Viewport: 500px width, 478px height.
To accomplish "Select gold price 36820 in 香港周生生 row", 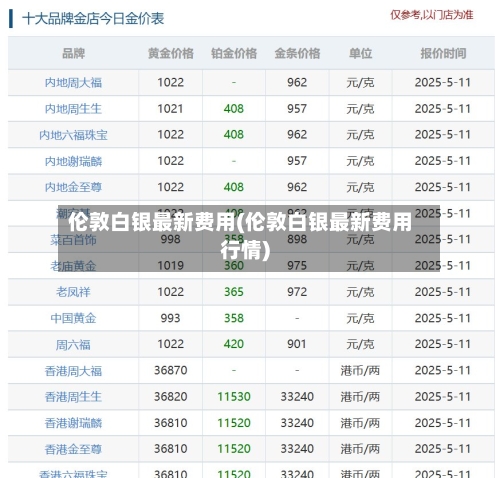I will coord(171,396).
